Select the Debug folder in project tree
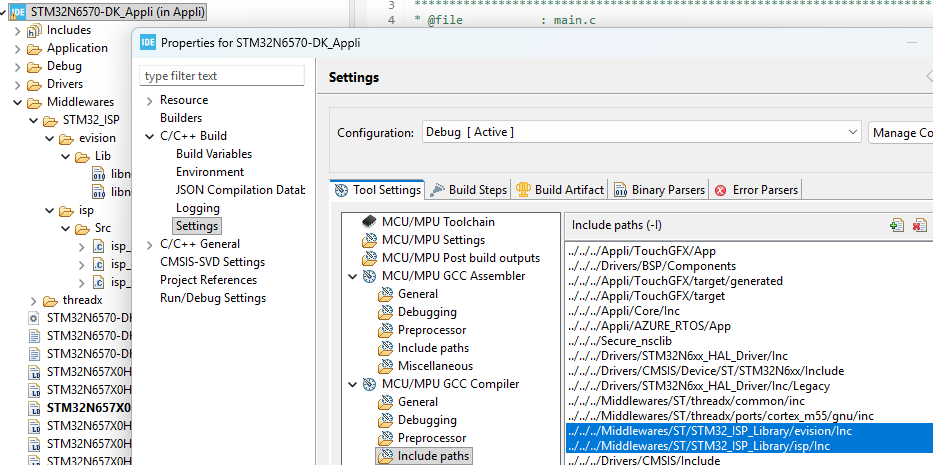 64,66
